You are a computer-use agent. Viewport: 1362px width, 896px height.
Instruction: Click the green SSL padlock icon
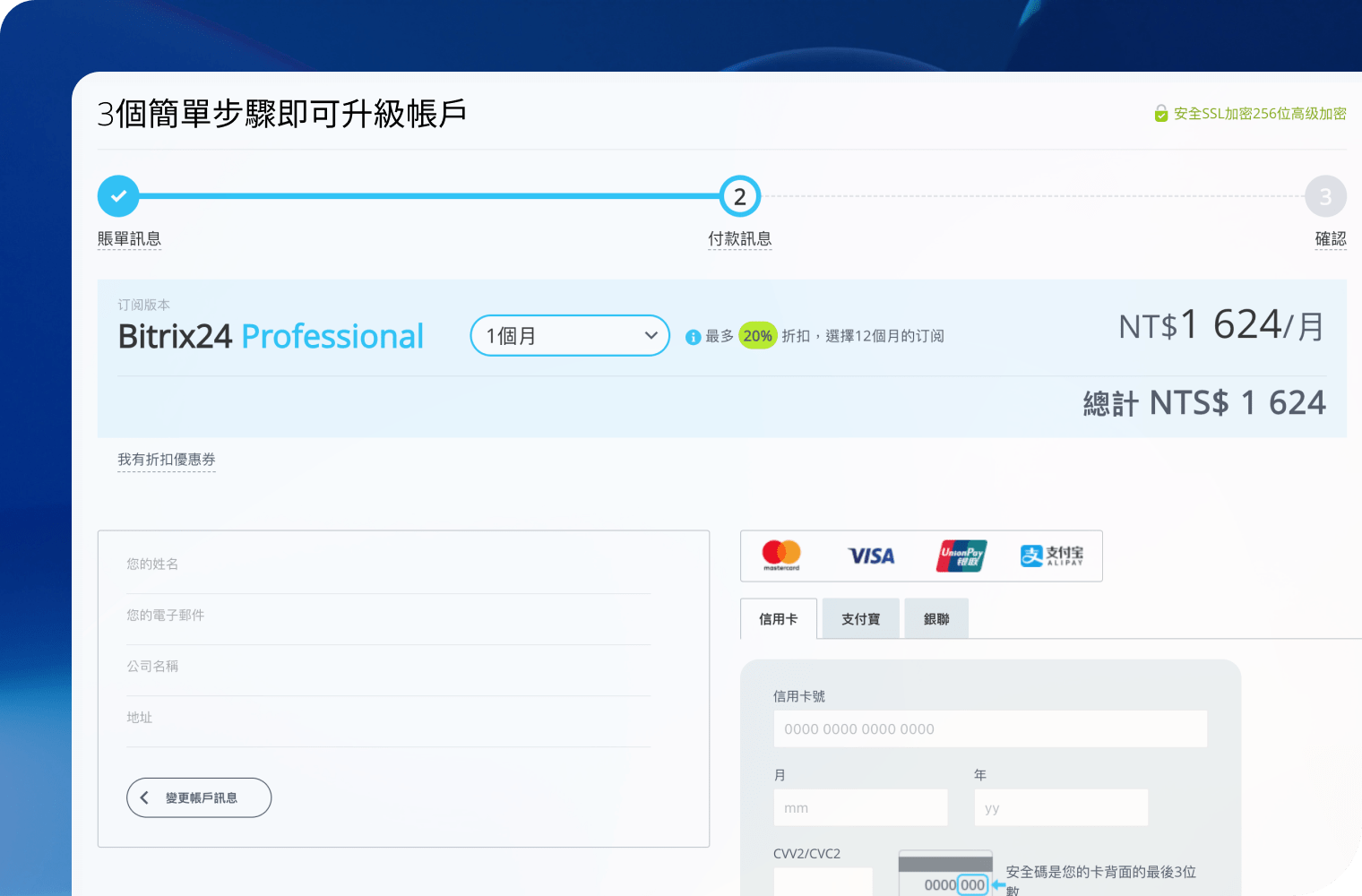click(1161, 114)
